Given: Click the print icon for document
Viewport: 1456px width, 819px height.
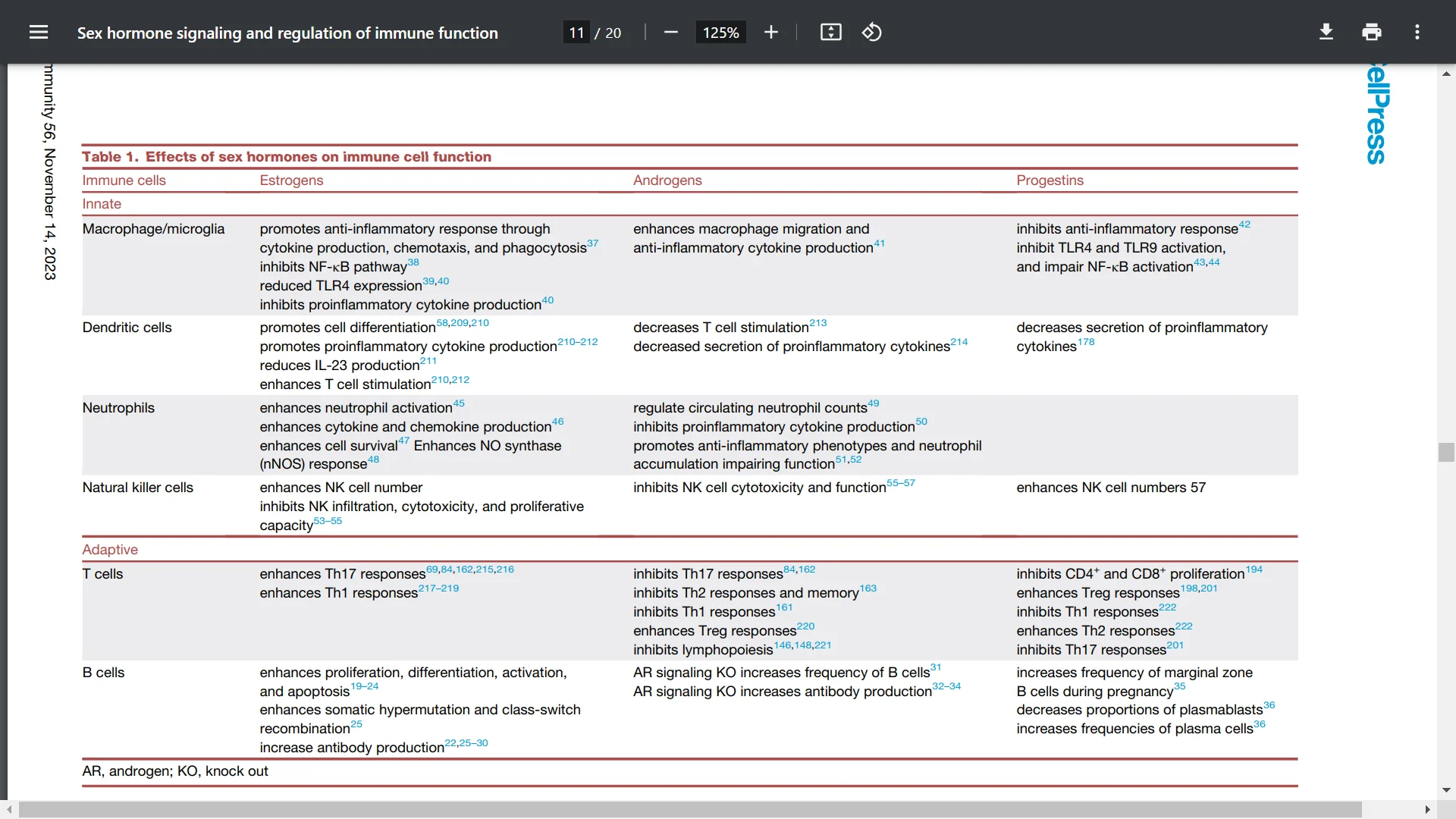Looking at the screenshot, I should point(1372,32).
